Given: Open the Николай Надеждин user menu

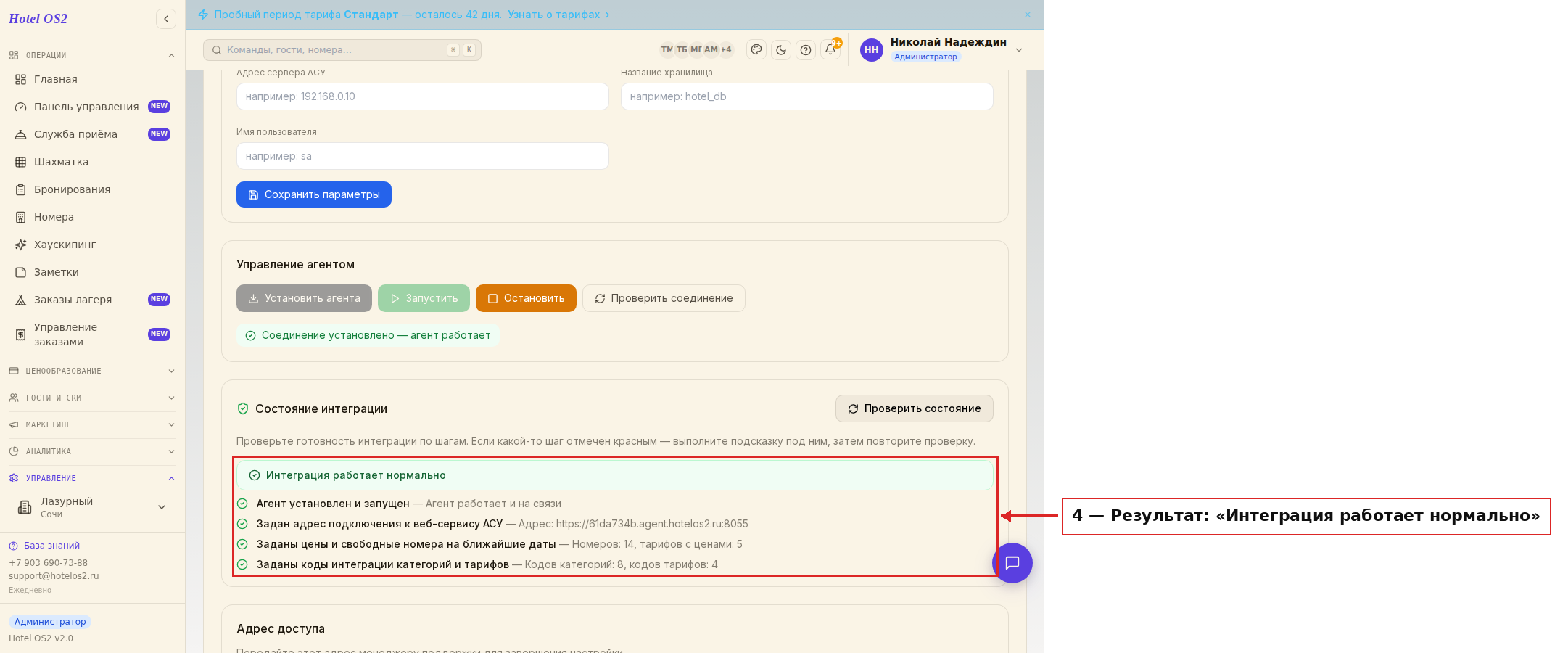Looking at the screenshot, I should tap(942, 49).
